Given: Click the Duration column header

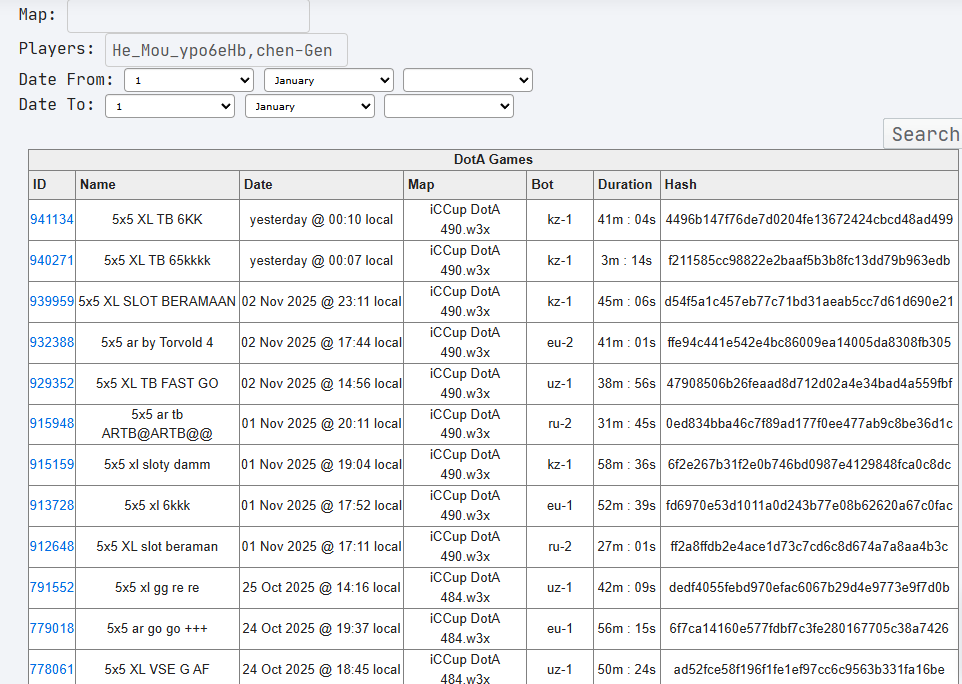Looking at the screenshot, I should coord(626,185).
